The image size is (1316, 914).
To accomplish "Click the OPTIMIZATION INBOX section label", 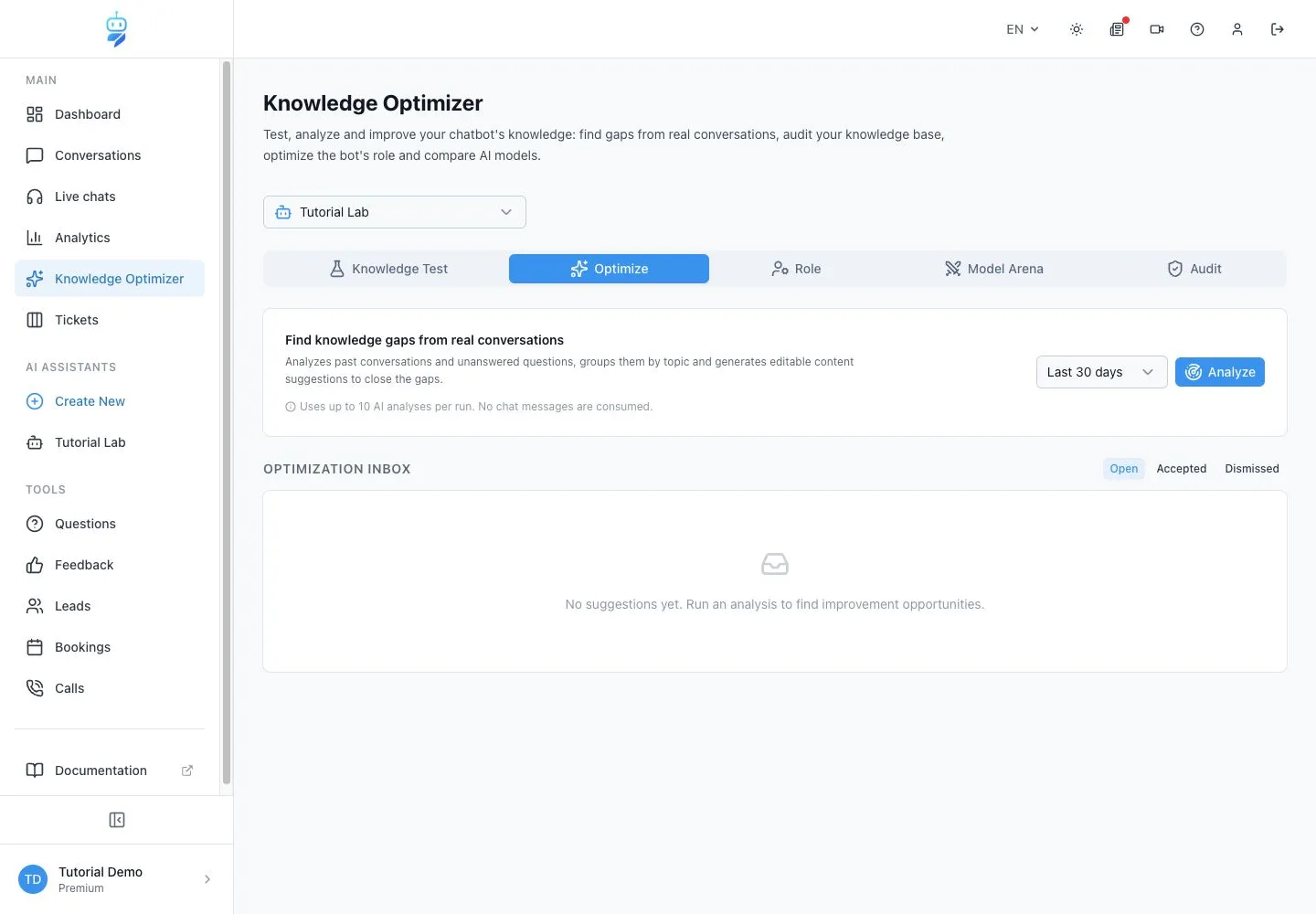I will click(337, 469).
